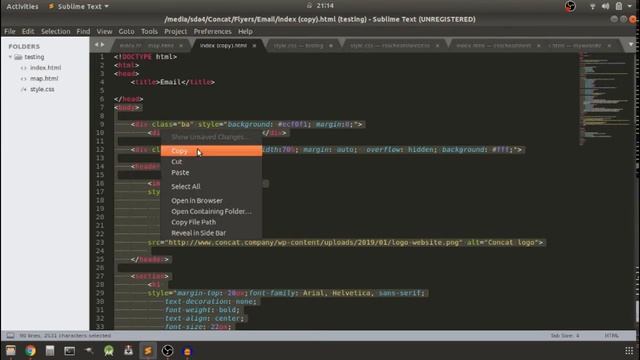The height and width of the screenshot is (360, 640).
Task: Choose Open Containing Folder… menu entry
Action: tap(211, 211)
